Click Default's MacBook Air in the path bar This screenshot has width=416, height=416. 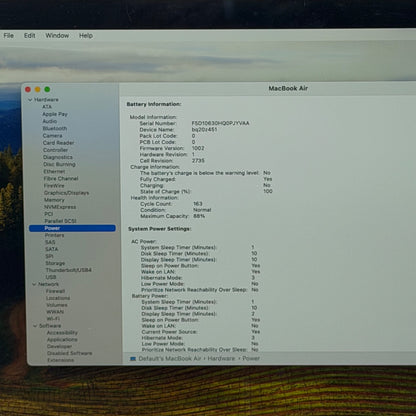170,358
